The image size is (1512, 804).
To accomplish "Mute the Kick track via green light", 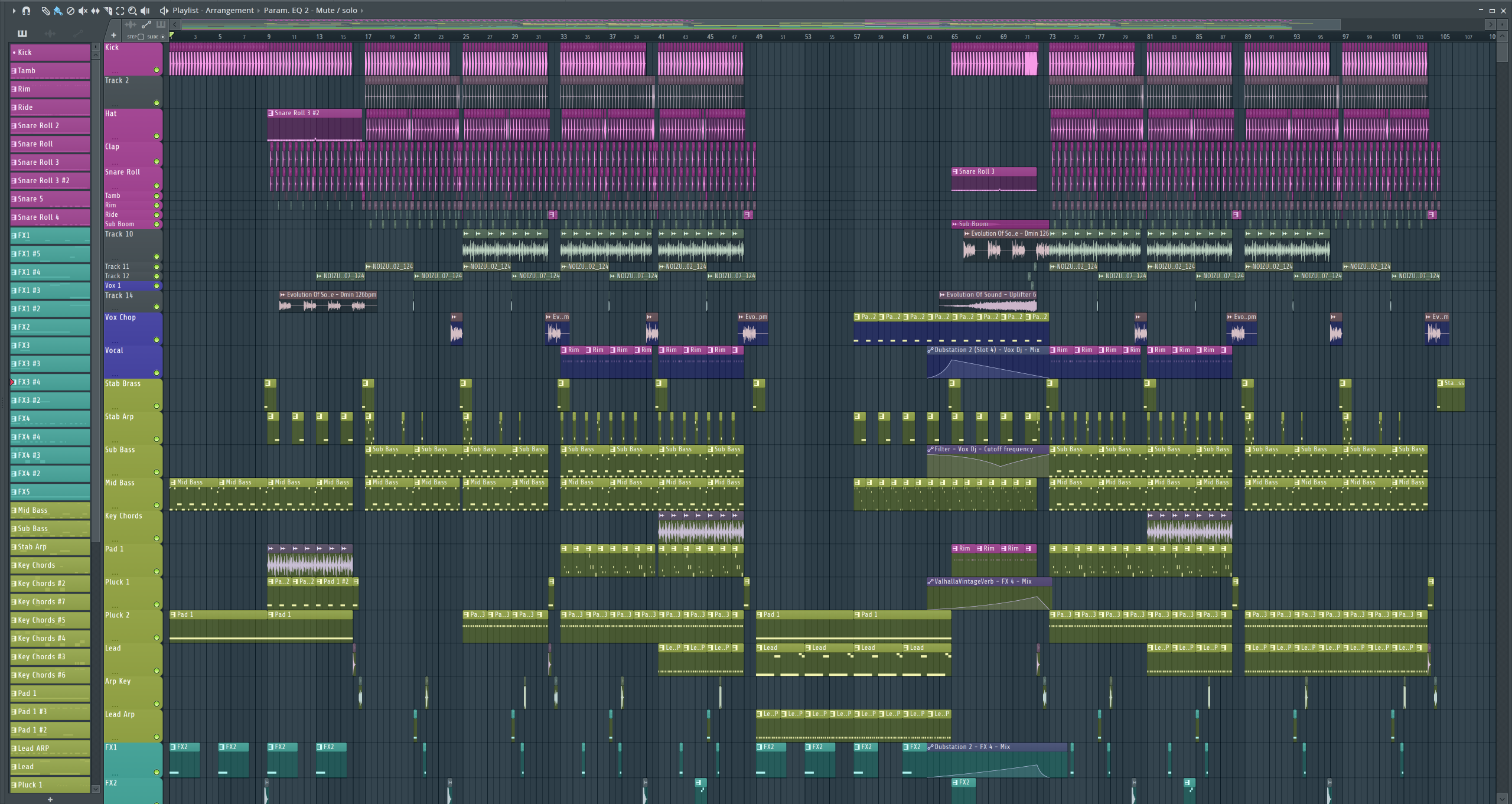I will click(157, 70).
